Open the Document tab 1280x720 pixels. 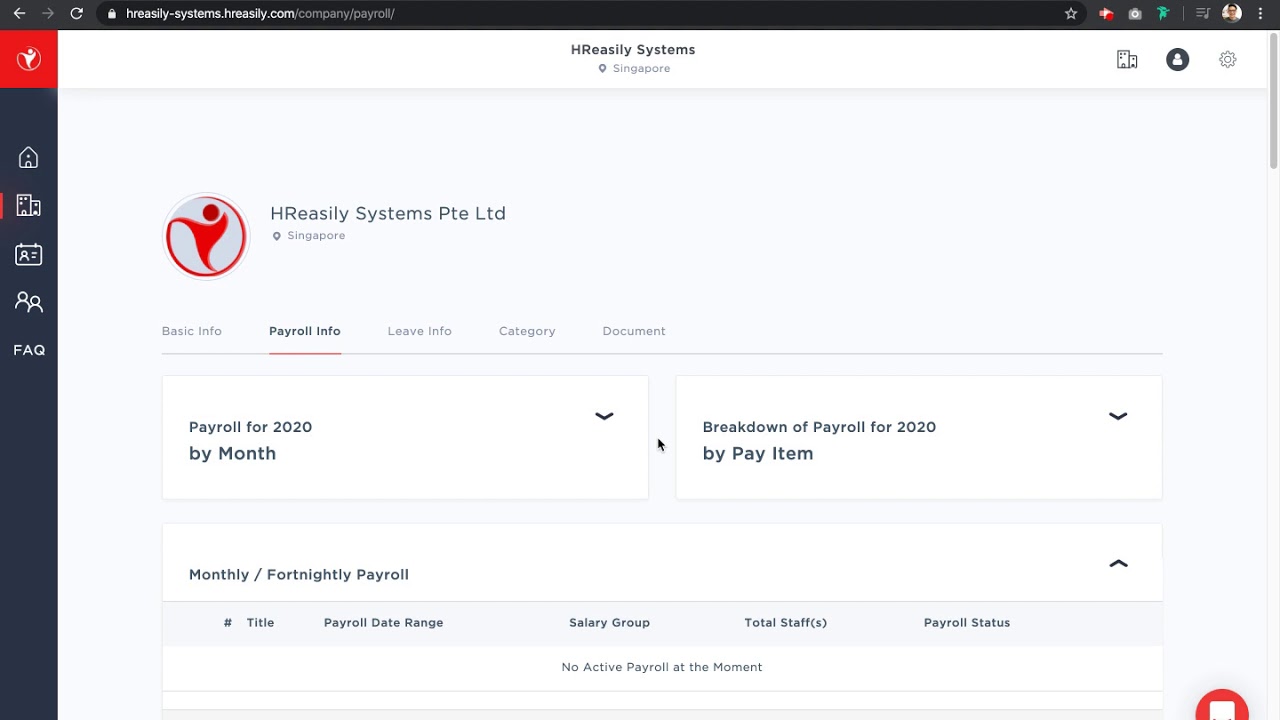[x=634, y=331]
